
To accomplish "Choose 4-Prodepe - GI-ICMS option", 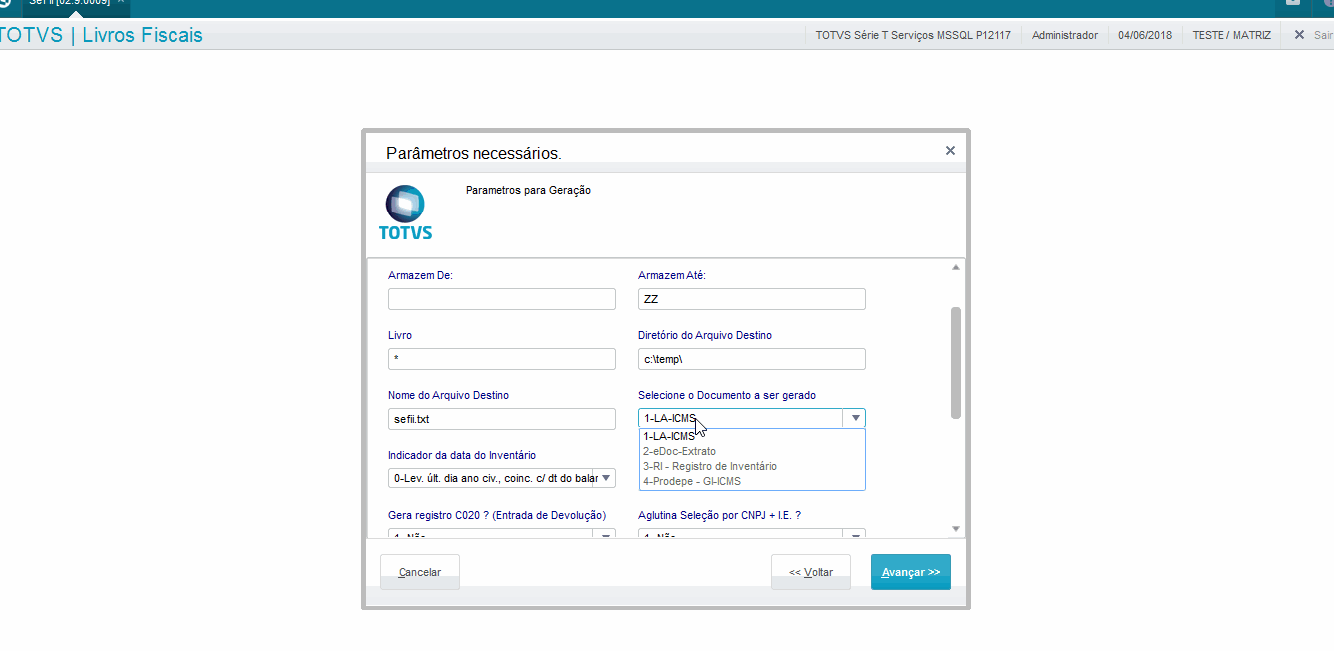I will (752, 481).
